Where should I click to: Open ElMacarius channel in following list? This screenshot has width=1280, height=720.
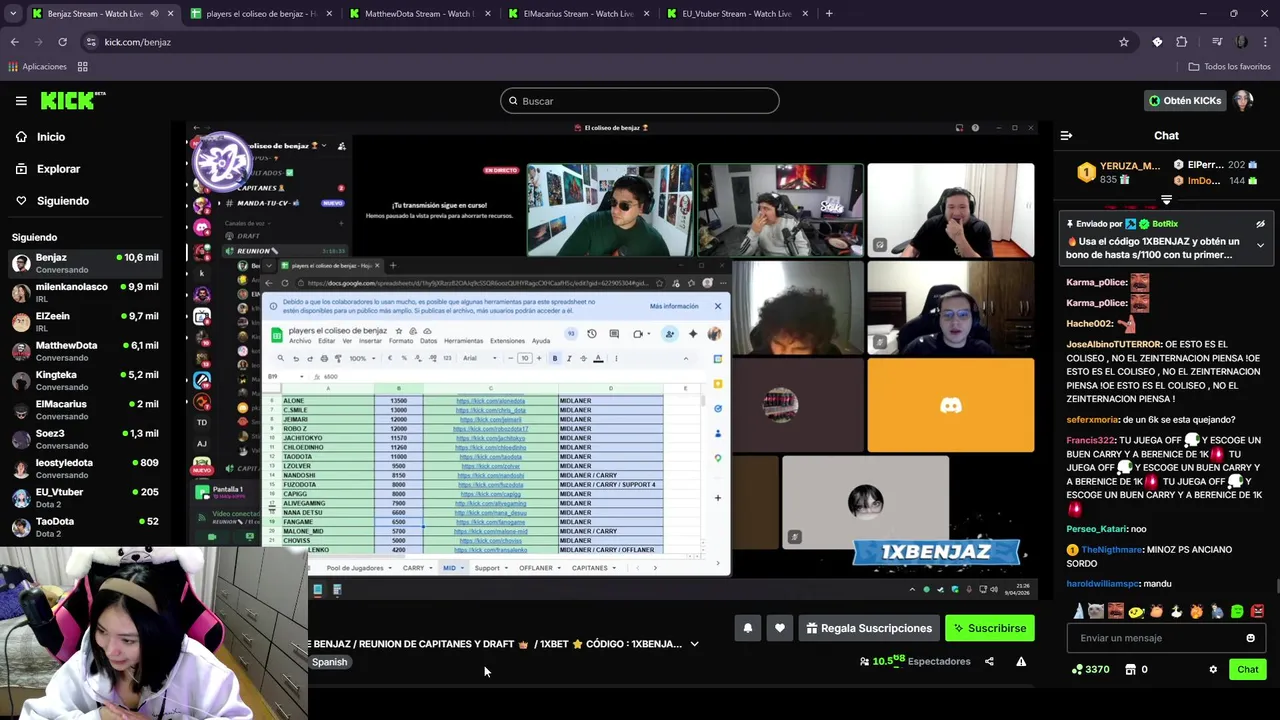(x=85, y=409)
